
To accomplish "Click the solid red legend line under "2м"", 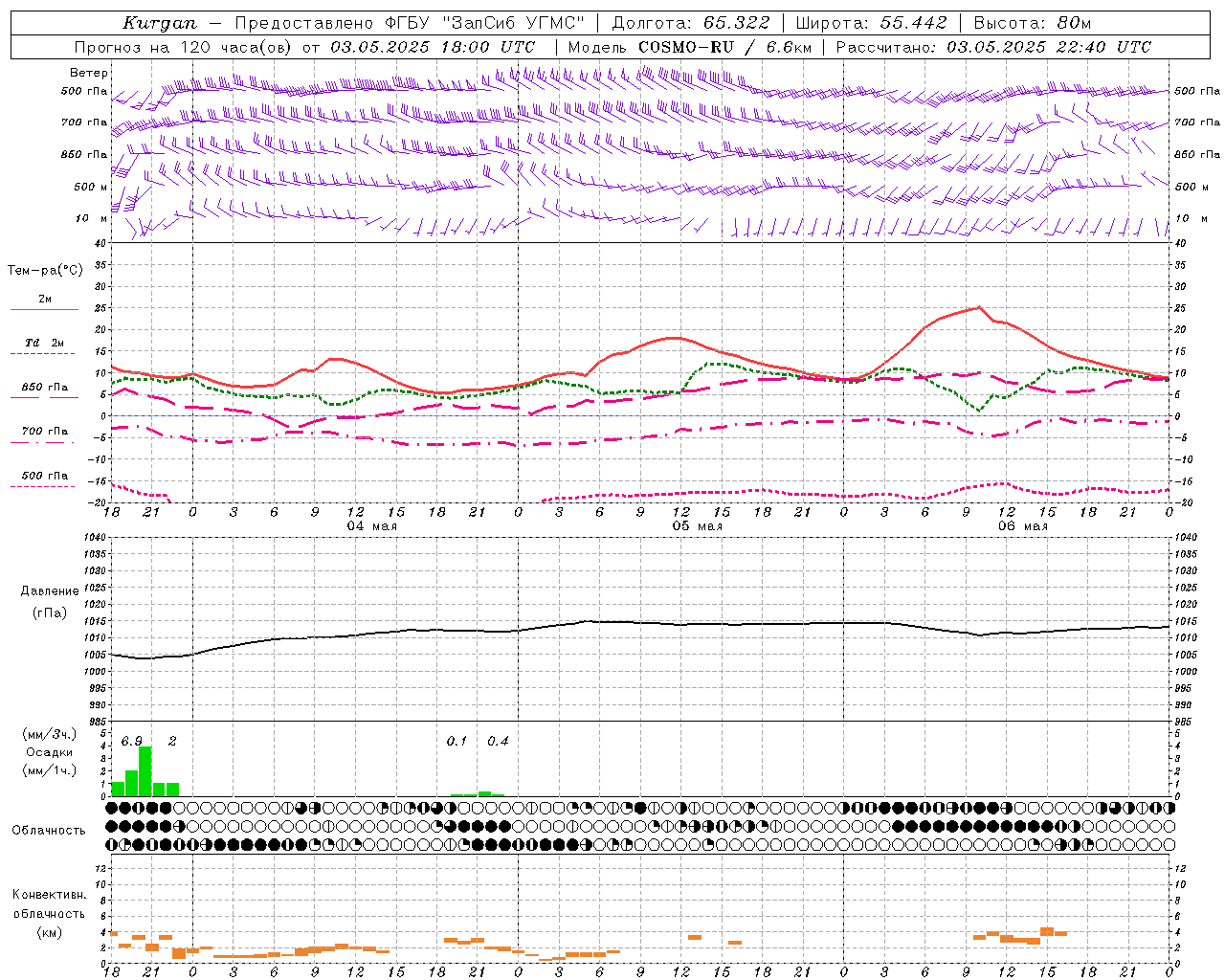I will coord(44,310).
